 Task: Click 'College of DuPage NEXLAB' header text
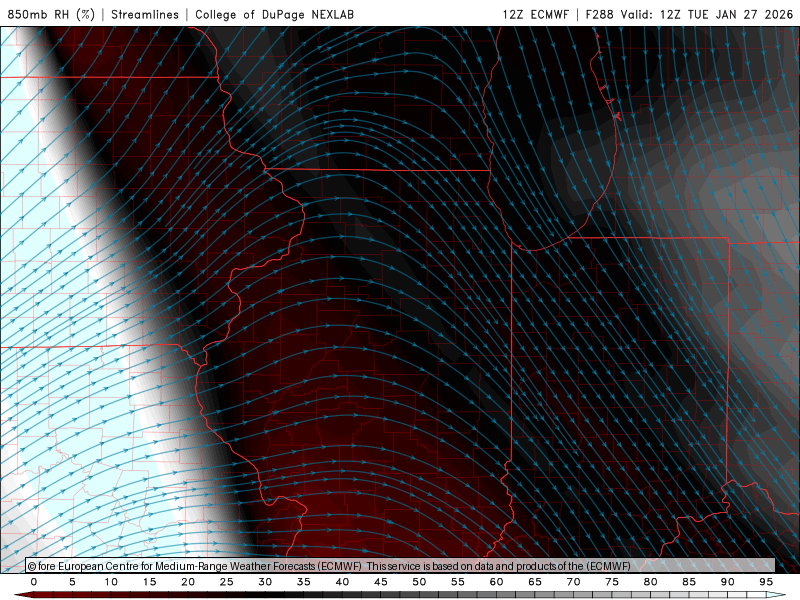[x=274, y=14]
